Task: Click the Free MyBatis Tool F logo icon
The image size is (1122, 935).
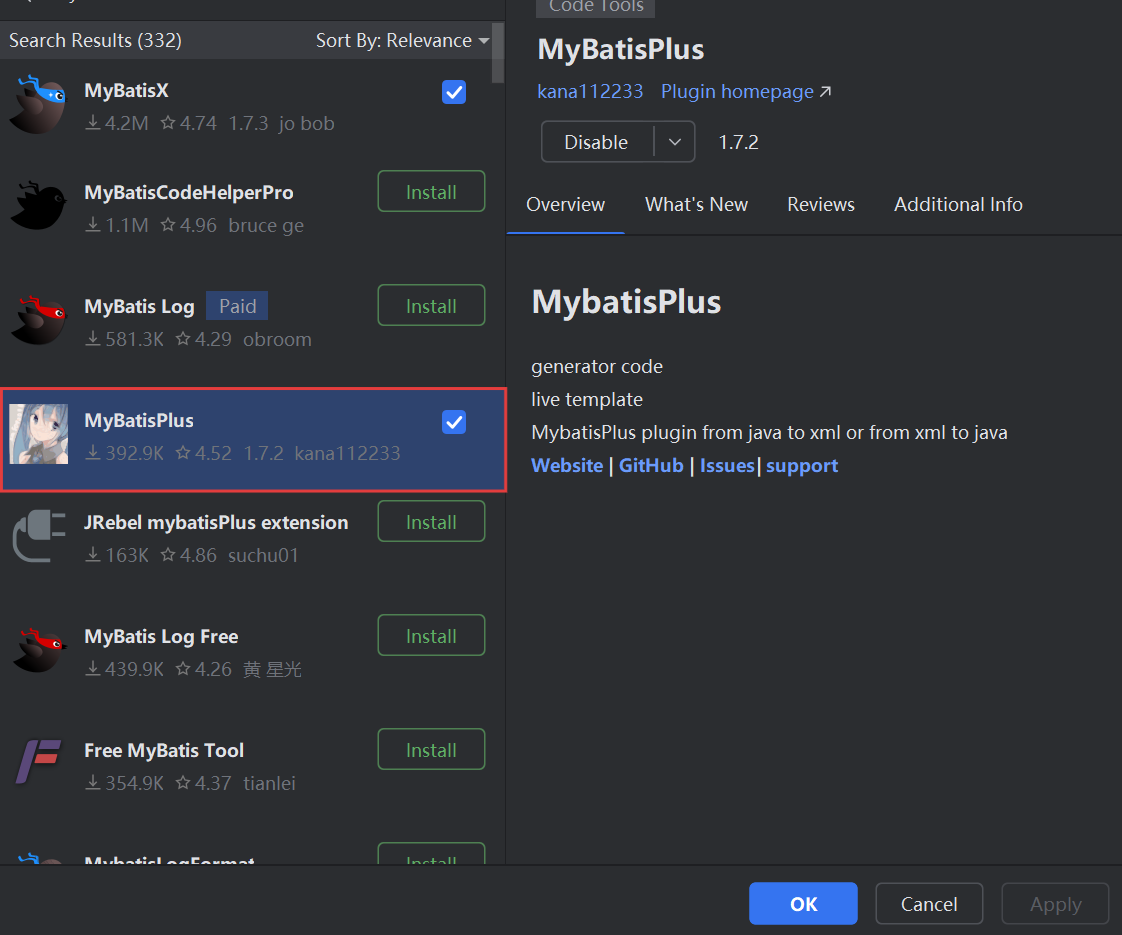Action: click(x=39, y=763)
